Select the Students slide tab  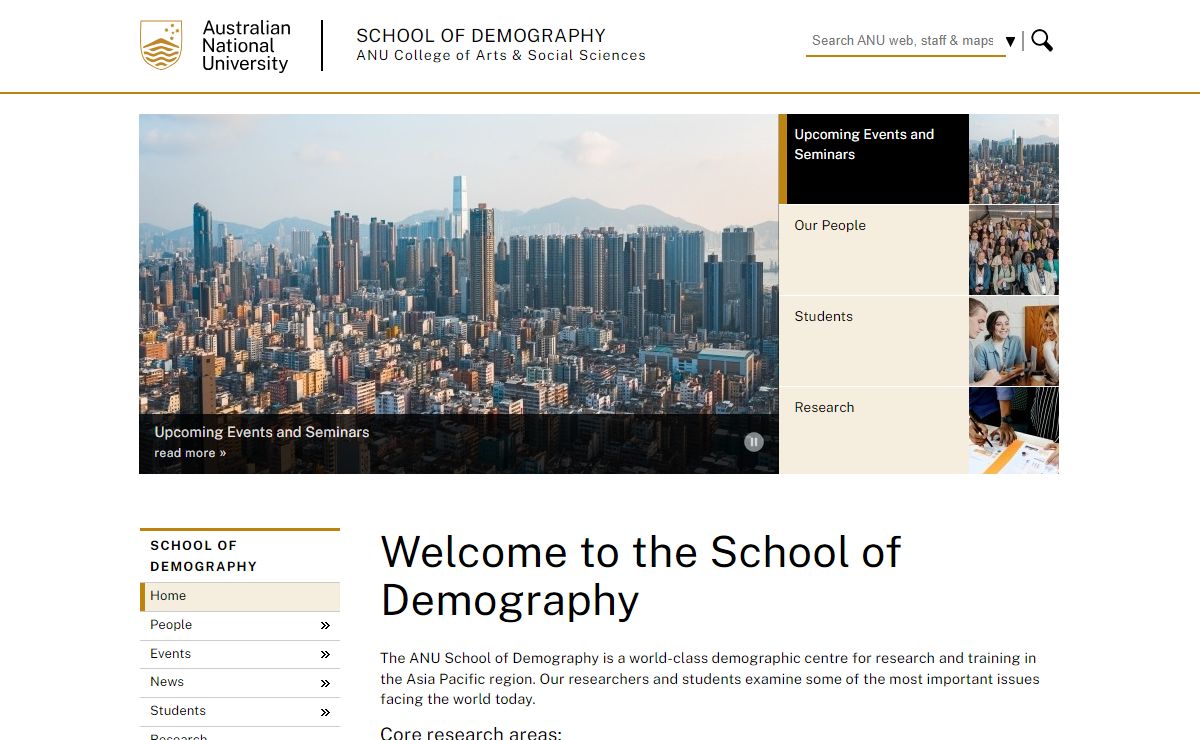point(874,341)
